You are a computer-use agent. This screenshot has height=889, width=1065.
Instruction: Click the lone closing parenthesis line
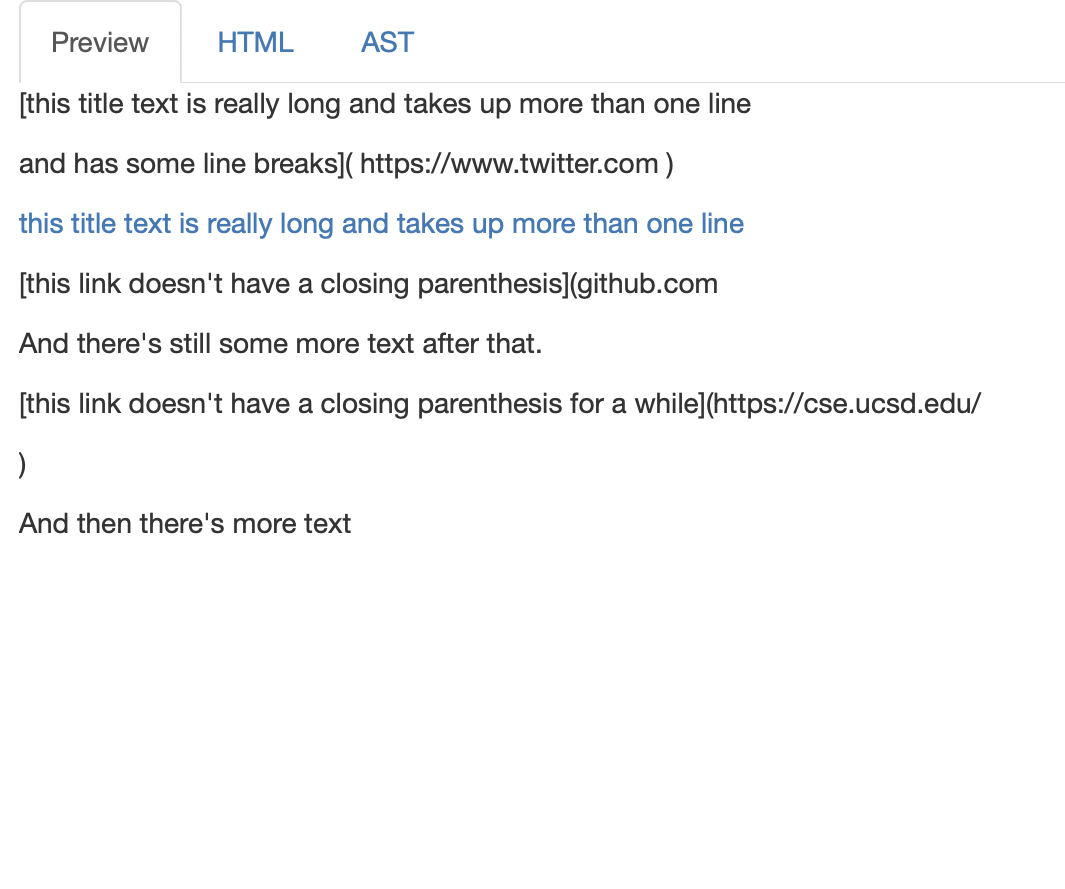(x=23, y=465)
